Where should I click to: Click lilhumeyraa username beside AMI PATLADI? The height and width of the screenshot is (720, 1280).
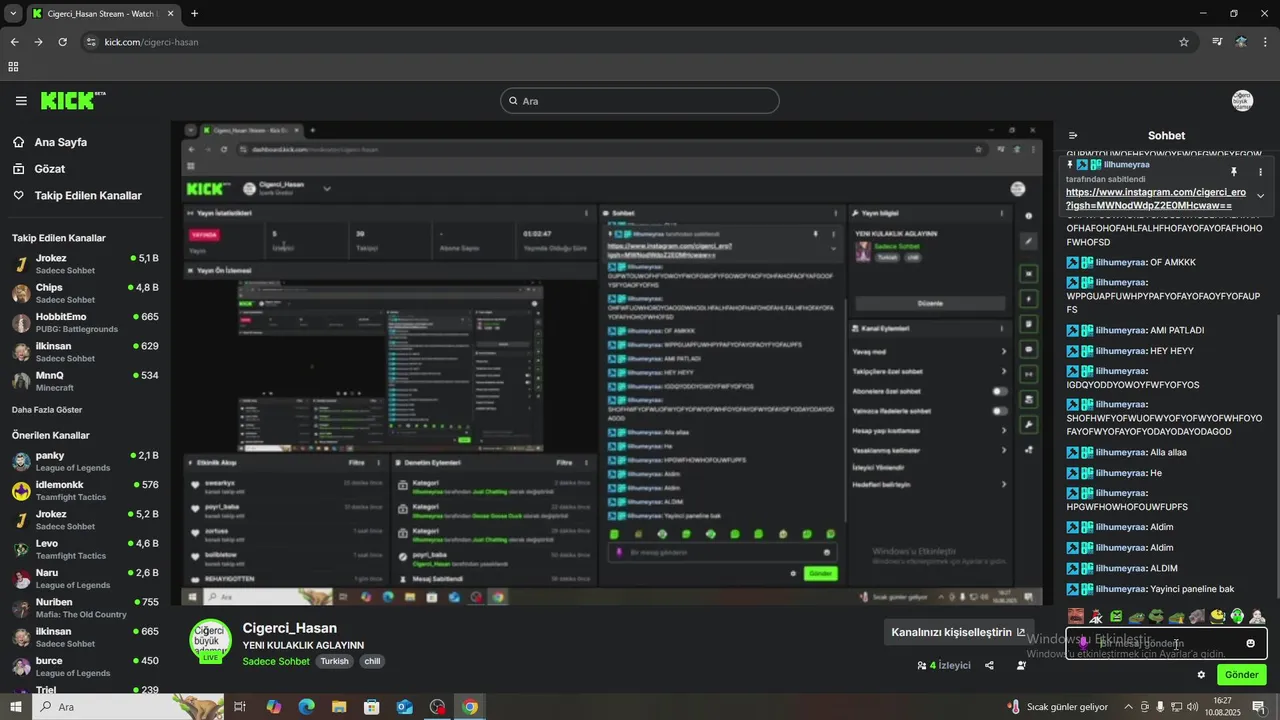(x=1120, y=330)
